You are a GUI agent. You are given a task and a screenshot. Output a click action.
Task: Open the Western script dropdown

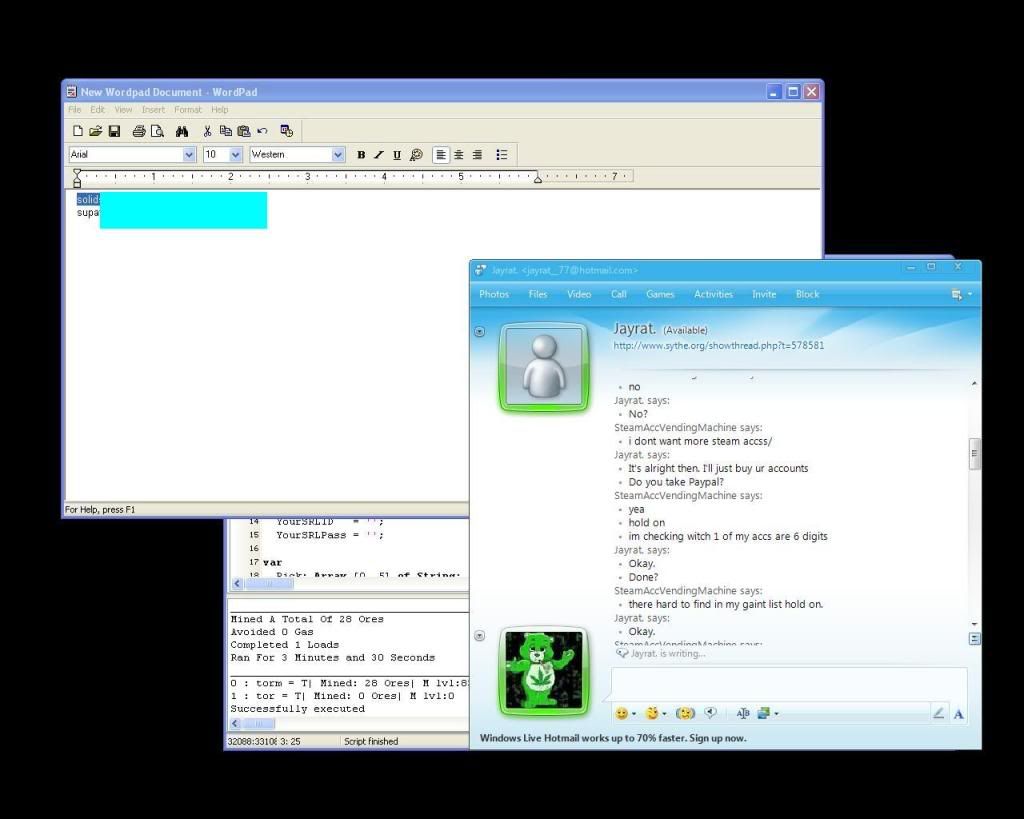(x=338, y=155)
